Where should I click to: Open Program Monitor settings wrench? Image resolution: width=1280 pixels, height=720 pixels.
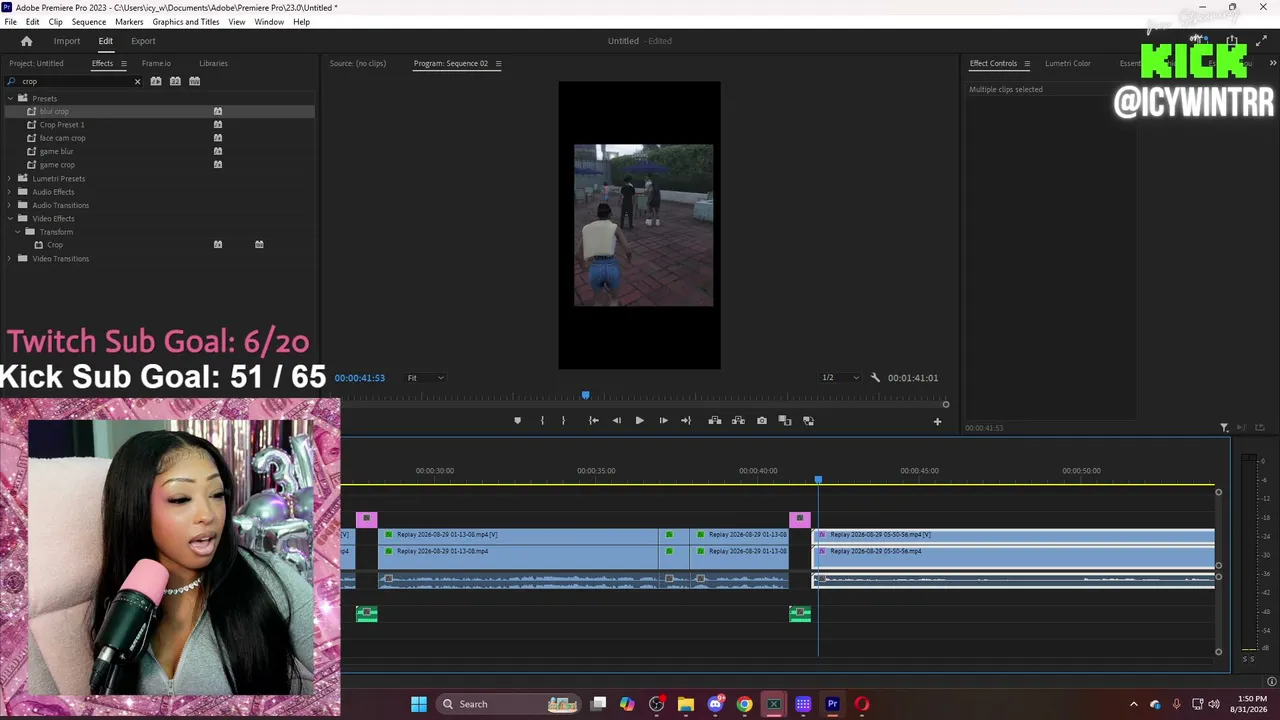tap(875, 378)
